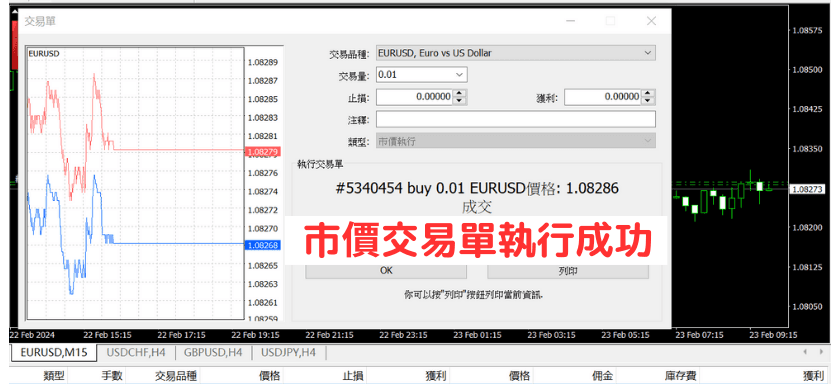Click the 列印 print button
This screenshot has width=840, height=384.
[x=568, y=270]
